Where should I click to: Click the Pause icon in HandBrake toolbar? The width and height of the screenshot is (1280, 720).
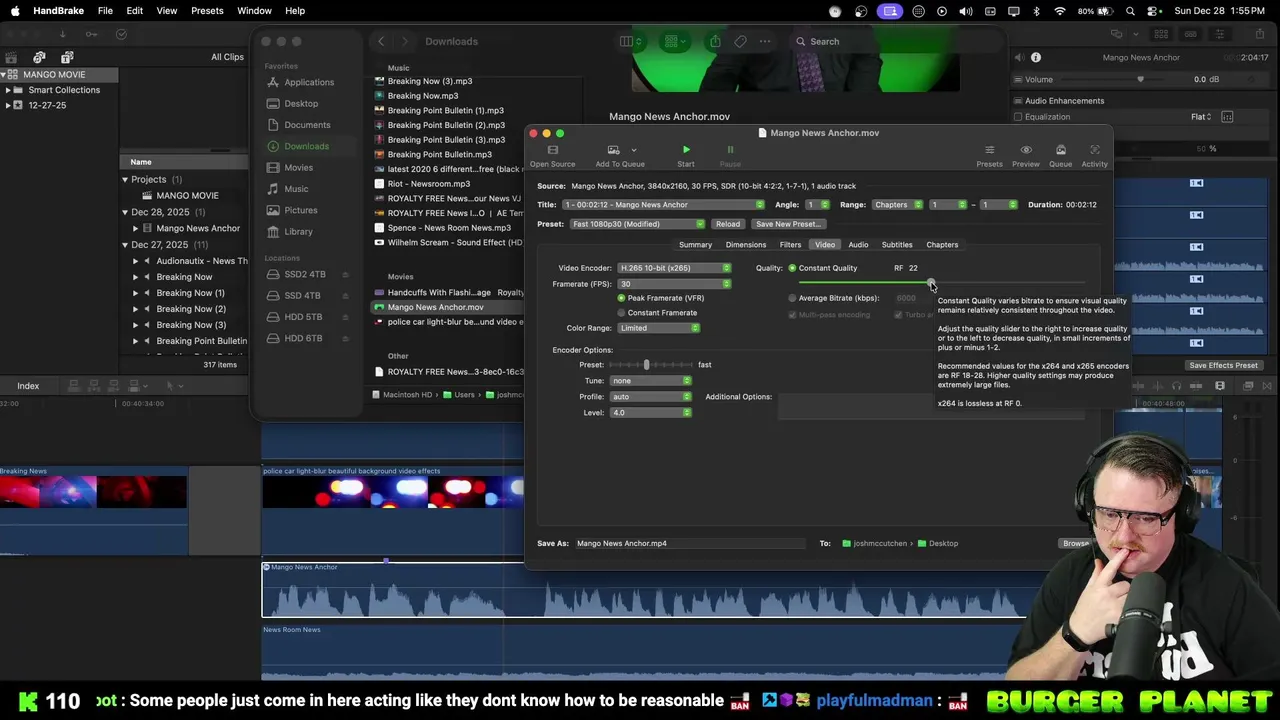(730, 151)
